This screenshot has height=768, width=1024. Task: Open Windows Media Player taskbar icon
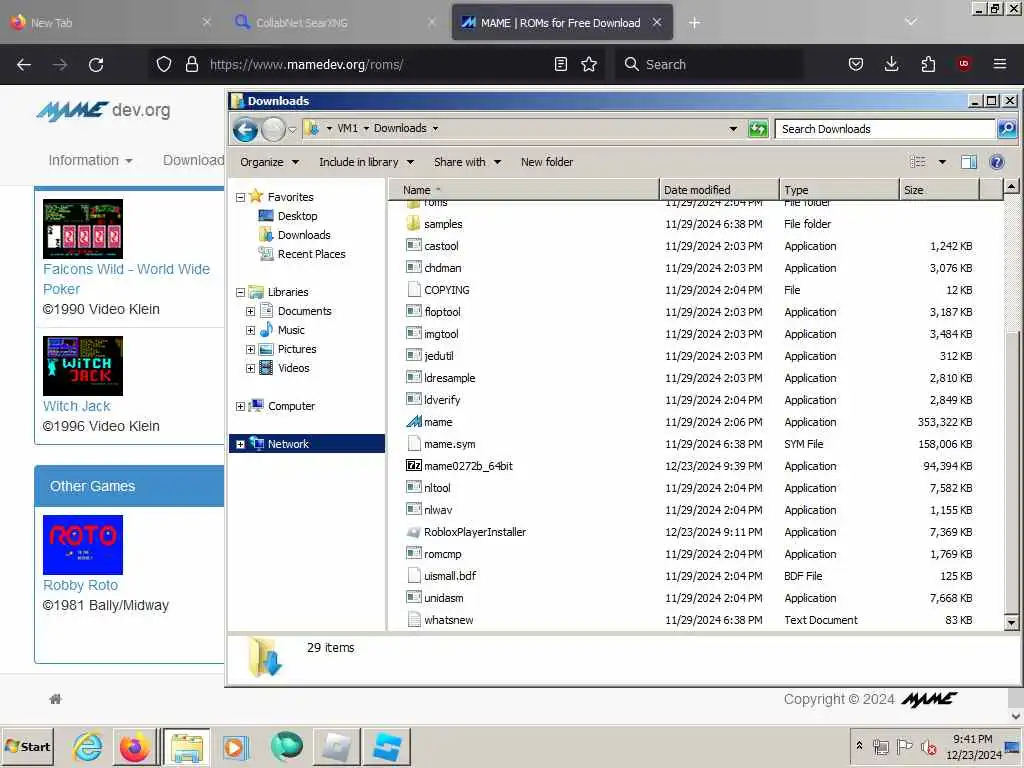click(235, 747)
